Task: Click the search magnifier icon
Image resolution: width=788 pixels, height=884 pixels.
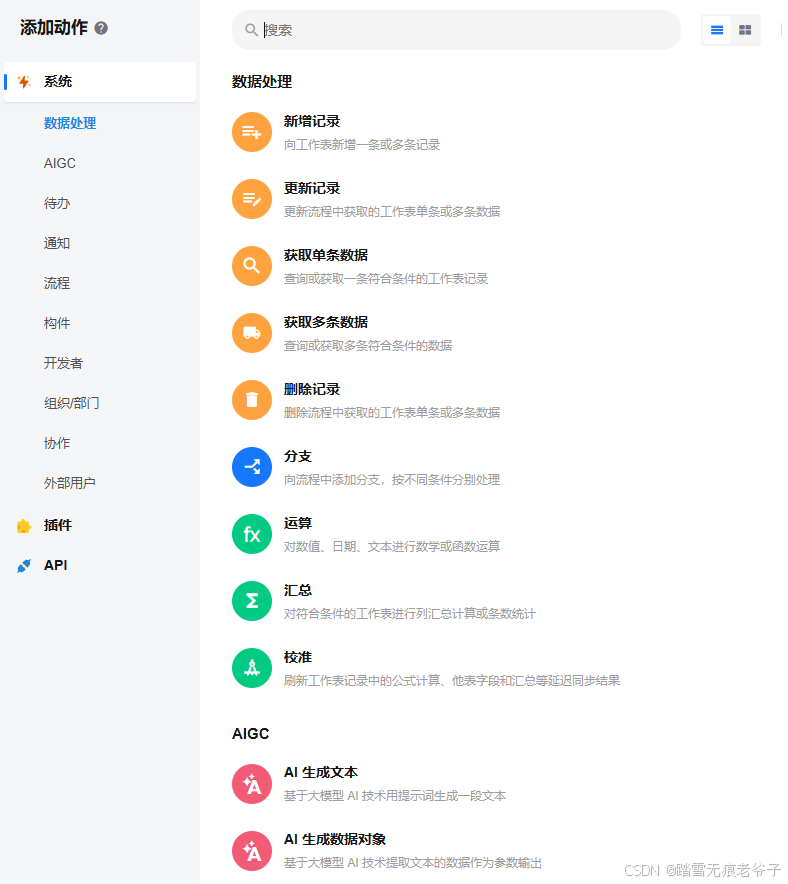Action: [251, 30]
